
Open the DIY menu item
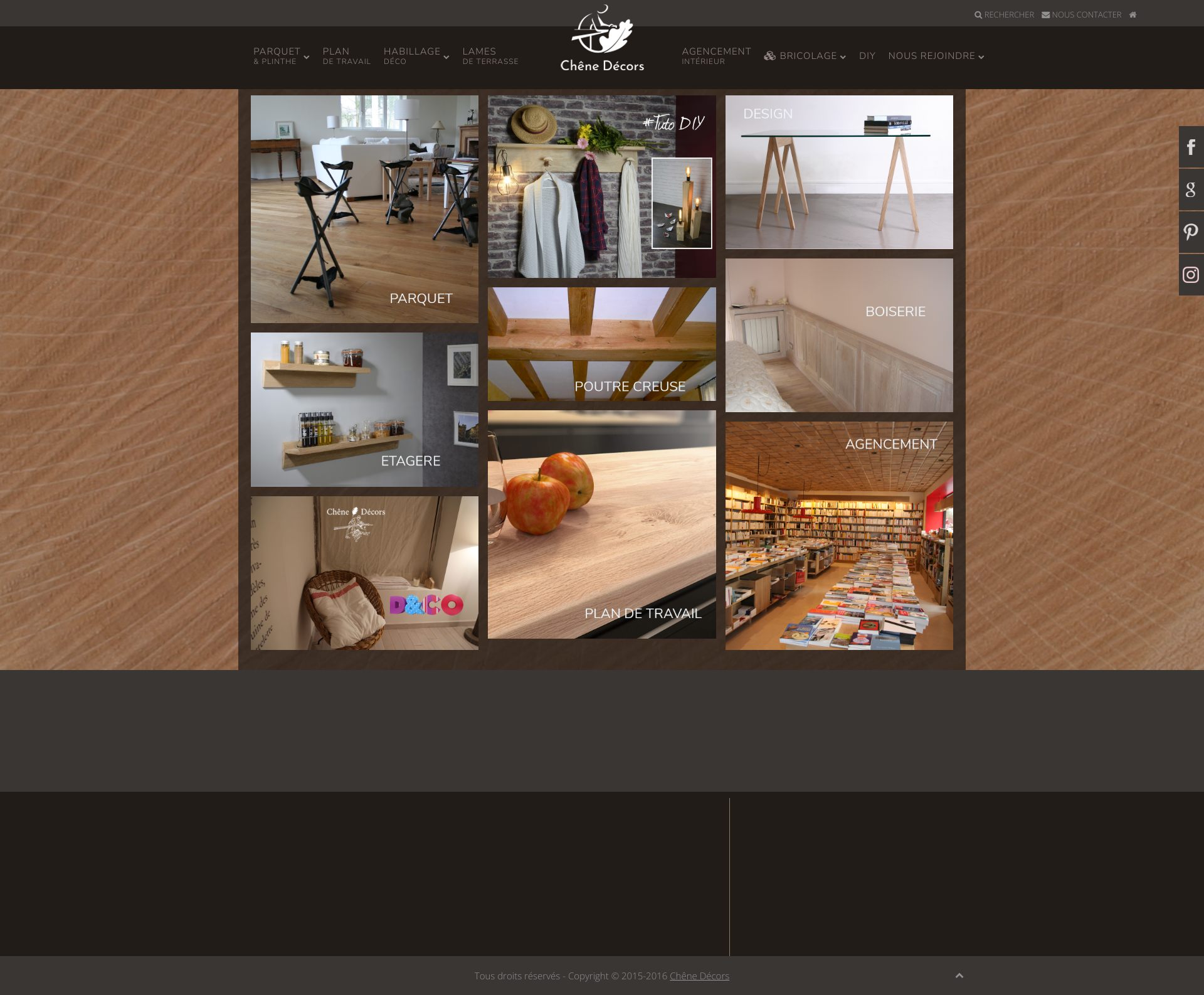click(867, 56)
